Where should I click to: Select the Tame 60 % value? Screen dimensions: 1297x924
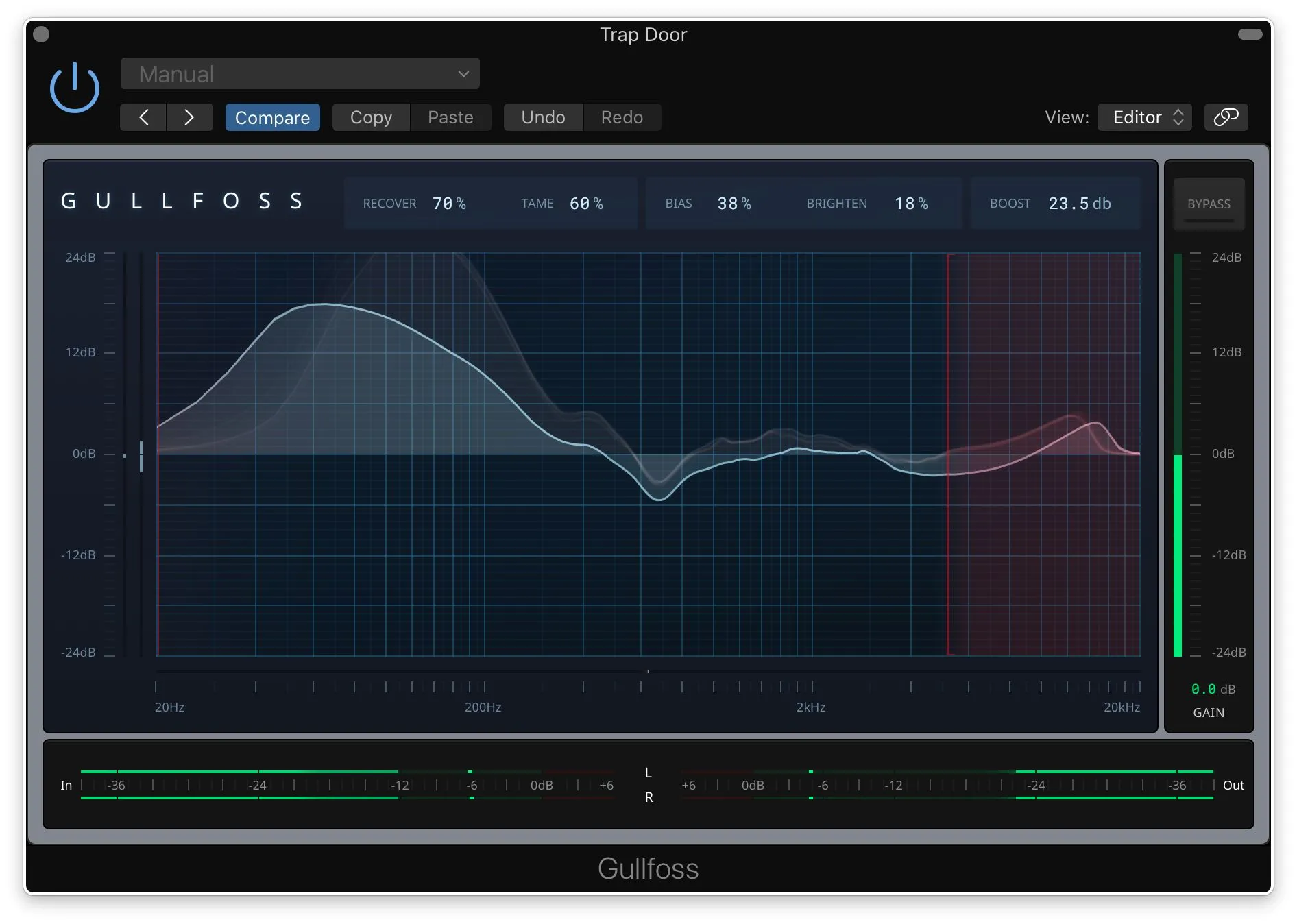(586, 204)
